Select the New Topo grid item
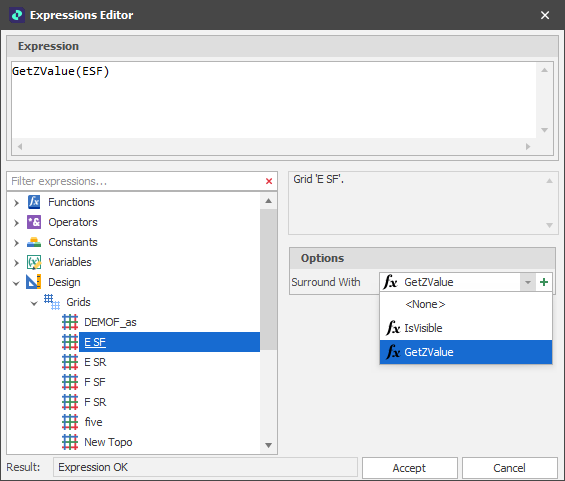 click(108, 442)
